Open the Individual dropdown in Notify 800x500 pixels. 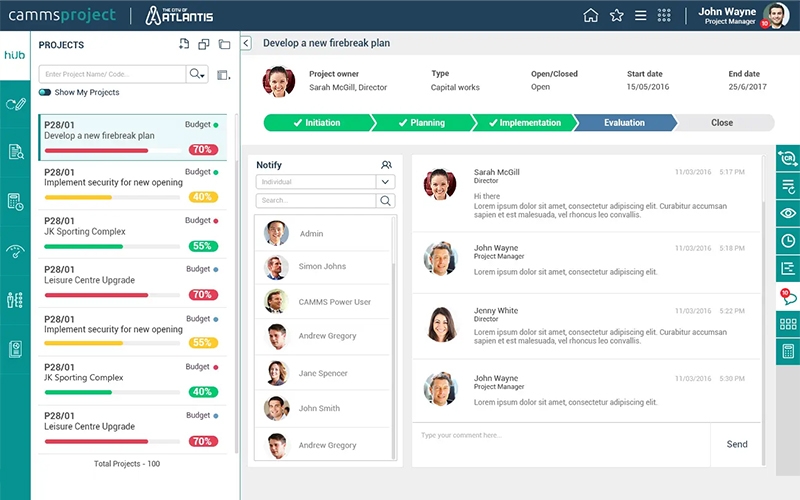pyautogui.click(x=325, y=182)
